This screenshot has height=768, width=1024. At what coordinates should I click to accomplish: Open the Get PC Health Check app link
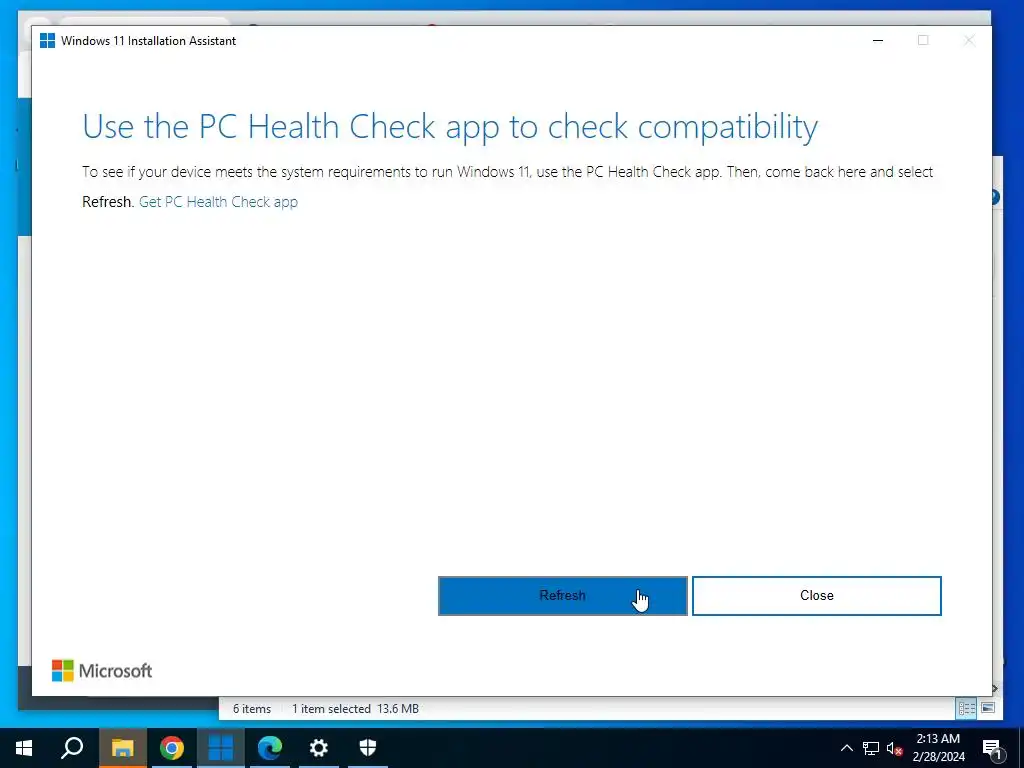tap(218, 202)
